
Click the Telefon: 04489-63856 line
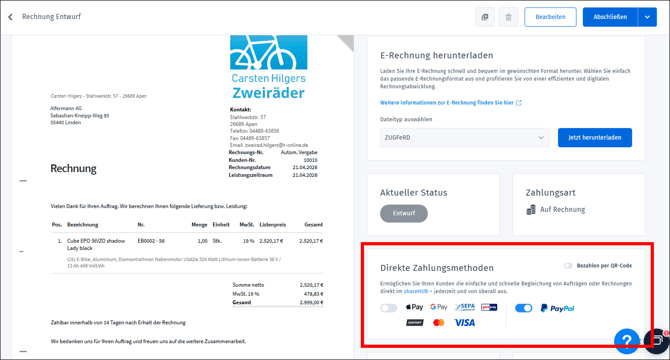pos(254,131)
